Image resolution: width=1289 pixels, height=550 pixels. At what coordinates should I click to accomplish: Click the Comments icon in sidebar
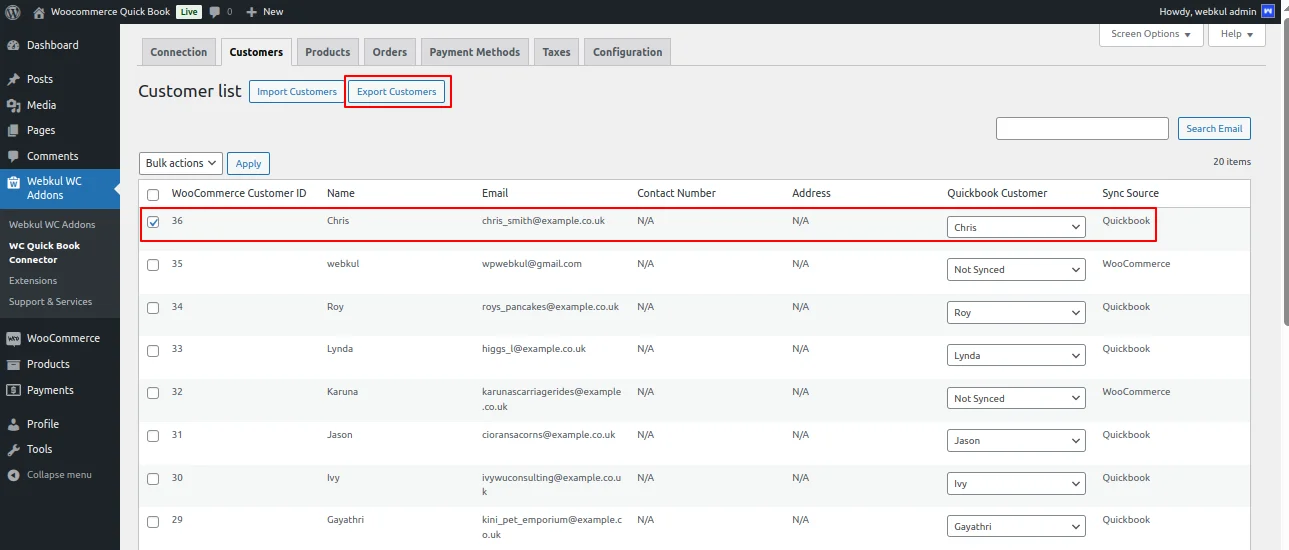[x=14, y=156]
